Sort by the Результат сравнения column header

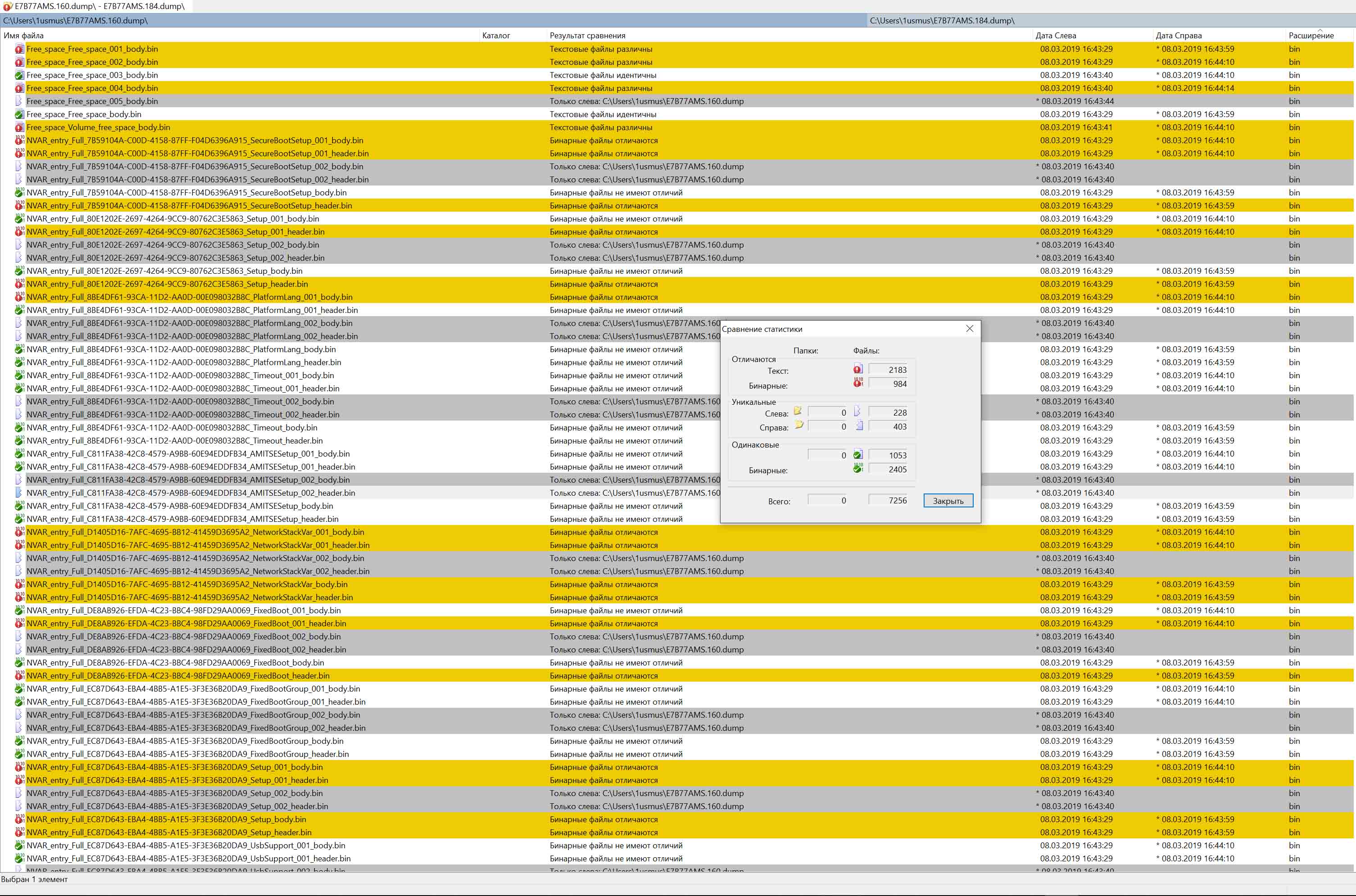coord(587,36)
